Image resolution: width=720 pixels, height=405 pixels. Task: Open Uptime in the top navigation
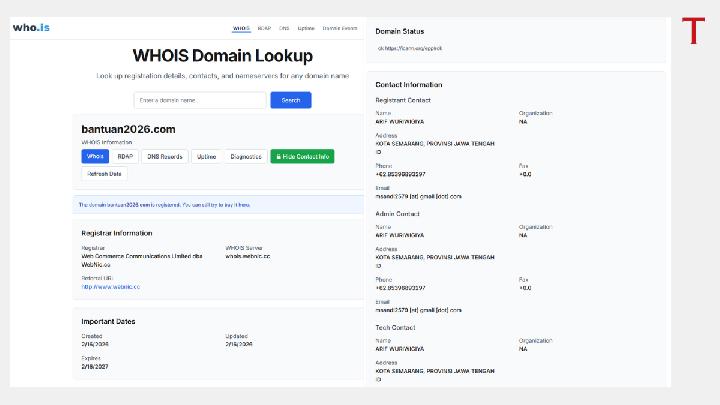pyautogui.click(x=306, y=28)
